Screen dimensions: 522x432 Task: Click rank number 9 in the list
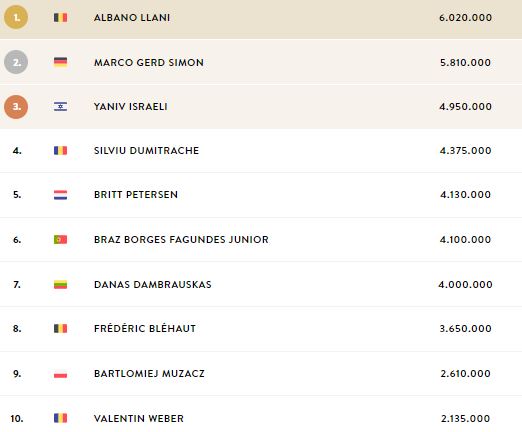pos(17,374)
